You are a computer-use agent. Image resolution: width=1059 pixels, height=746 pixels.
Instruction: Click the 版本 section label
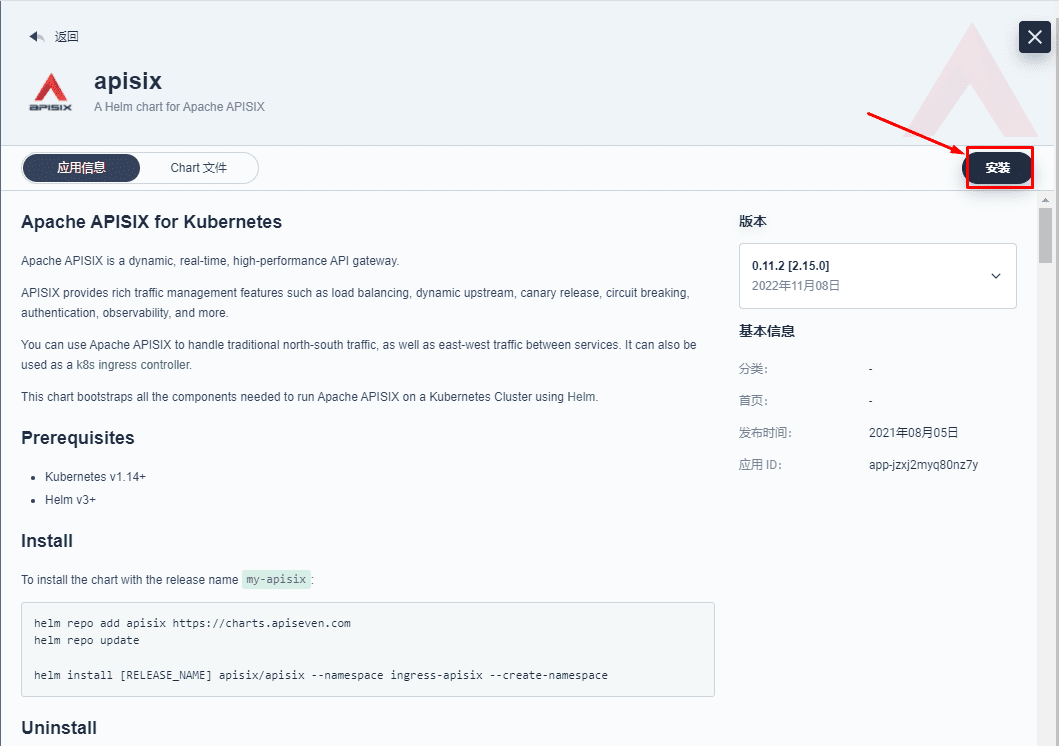[x=752, y=221]
